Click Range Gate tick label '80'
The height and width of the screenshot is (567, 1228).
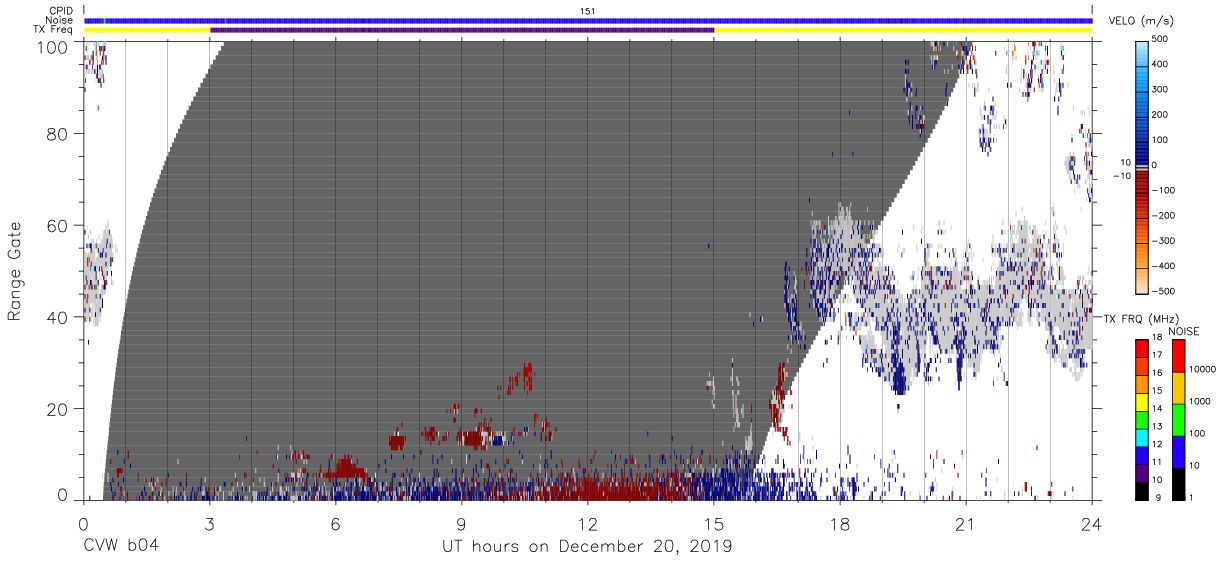[58, 135]
